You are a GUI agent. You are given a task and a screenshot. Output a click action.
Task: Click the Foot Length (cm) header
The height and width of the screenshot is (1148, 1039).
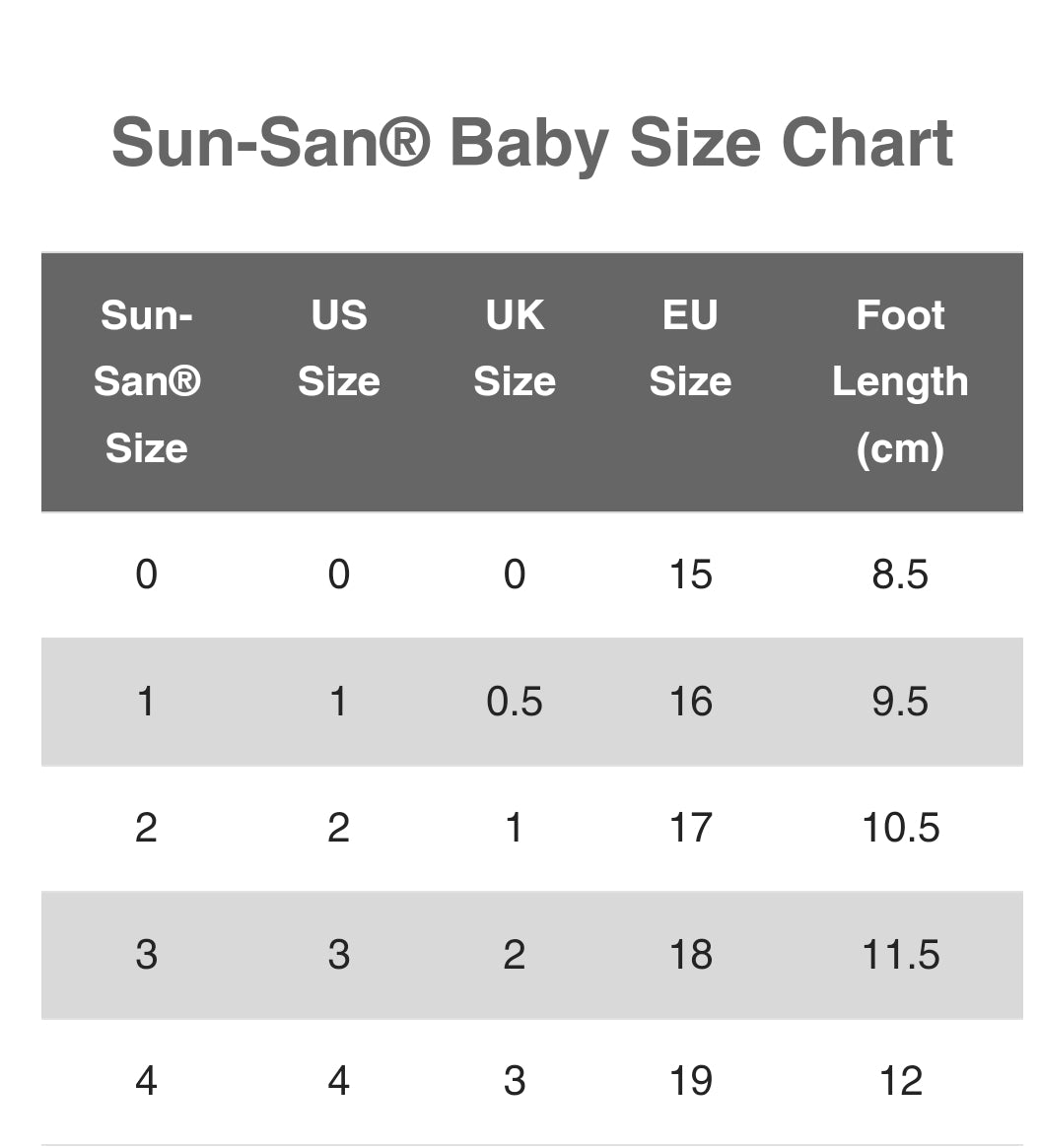(900, 381)
